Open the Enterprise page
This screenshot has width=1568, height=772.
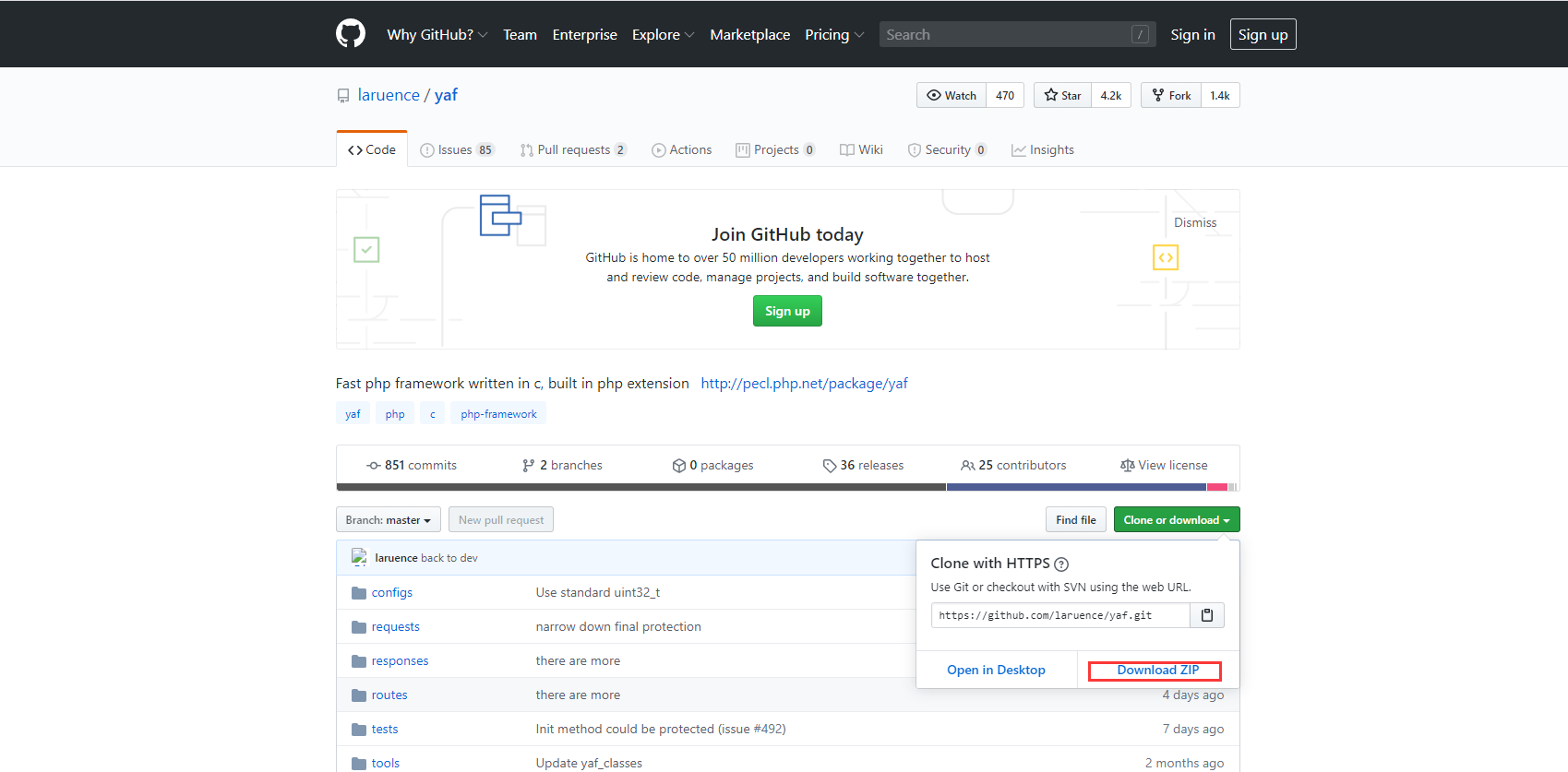[x=584, y=34]
